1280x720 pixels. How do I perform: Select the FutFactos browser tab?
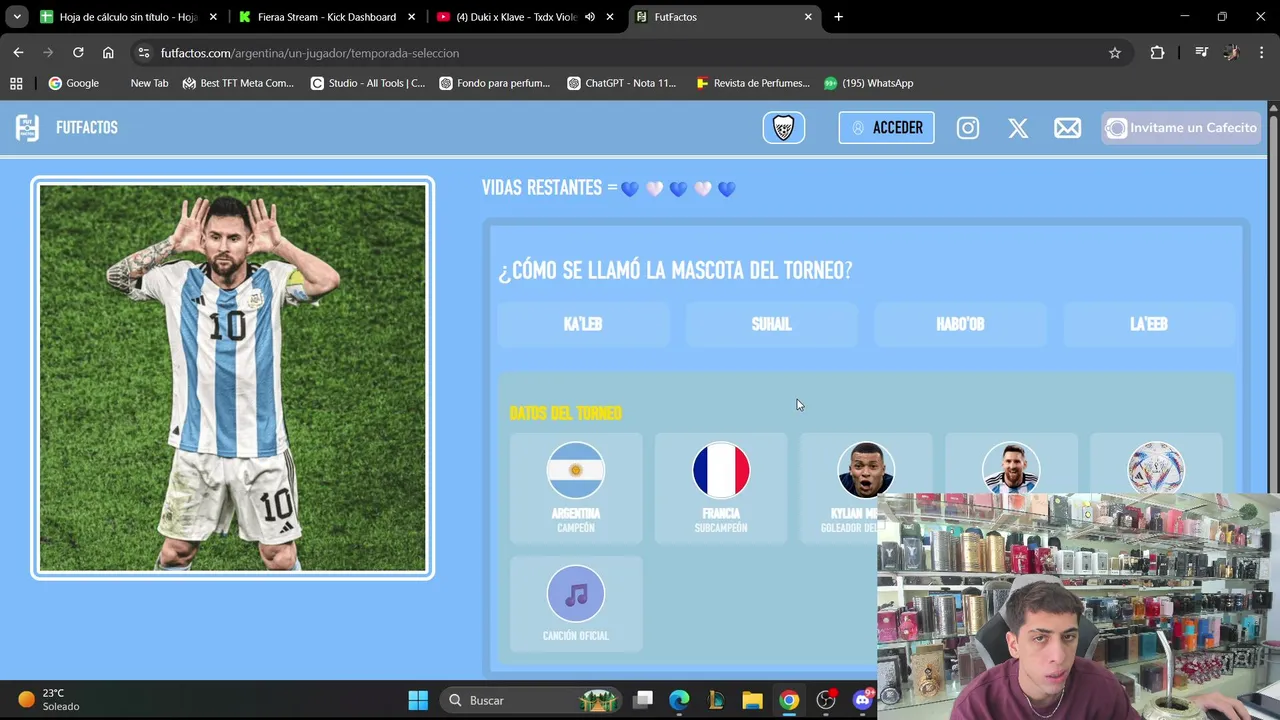click(725, 17)
